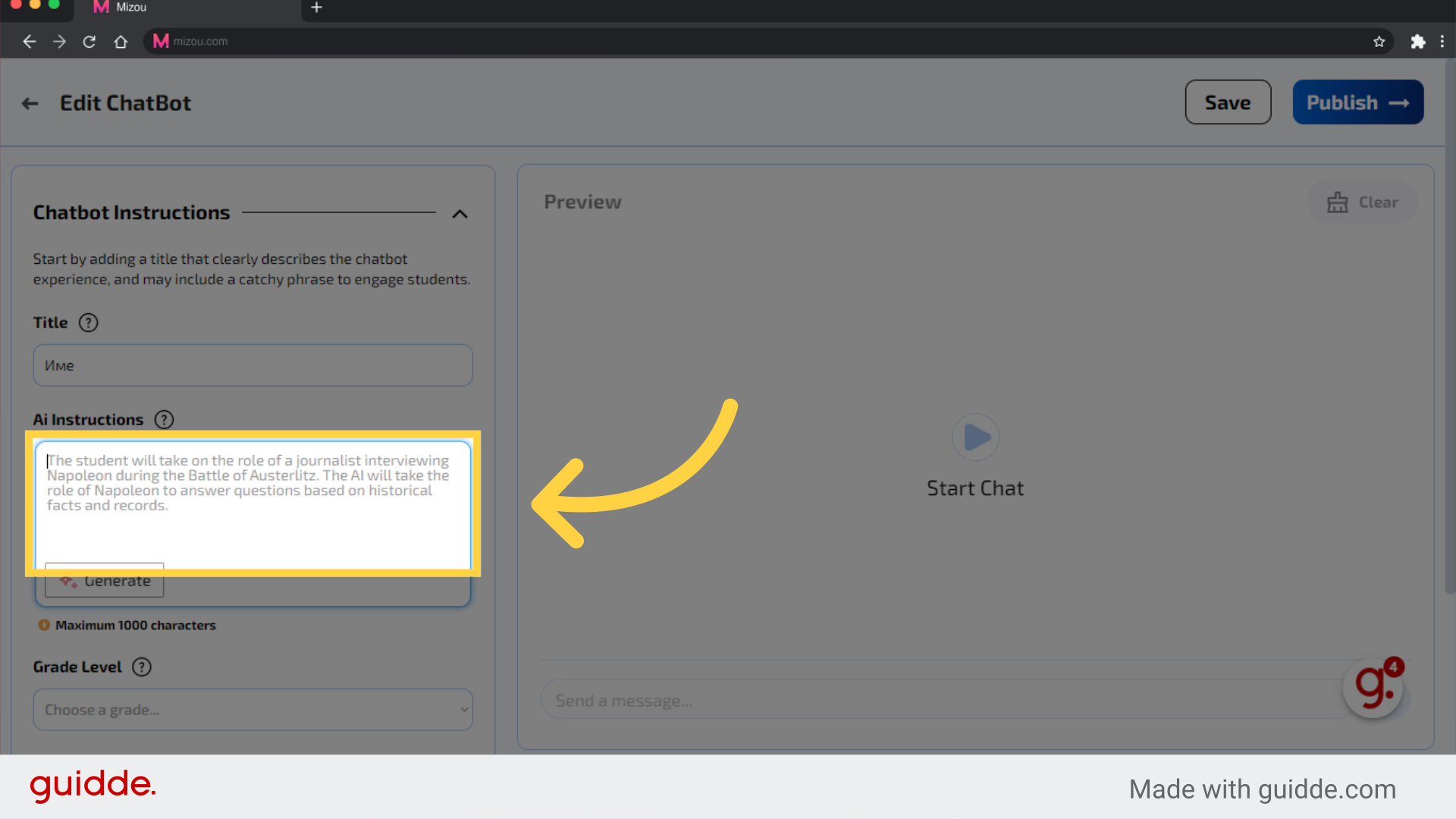Click the Start Chat play icon
Viewport: 1456px width, 819px height.
click(x=975, y=437)
